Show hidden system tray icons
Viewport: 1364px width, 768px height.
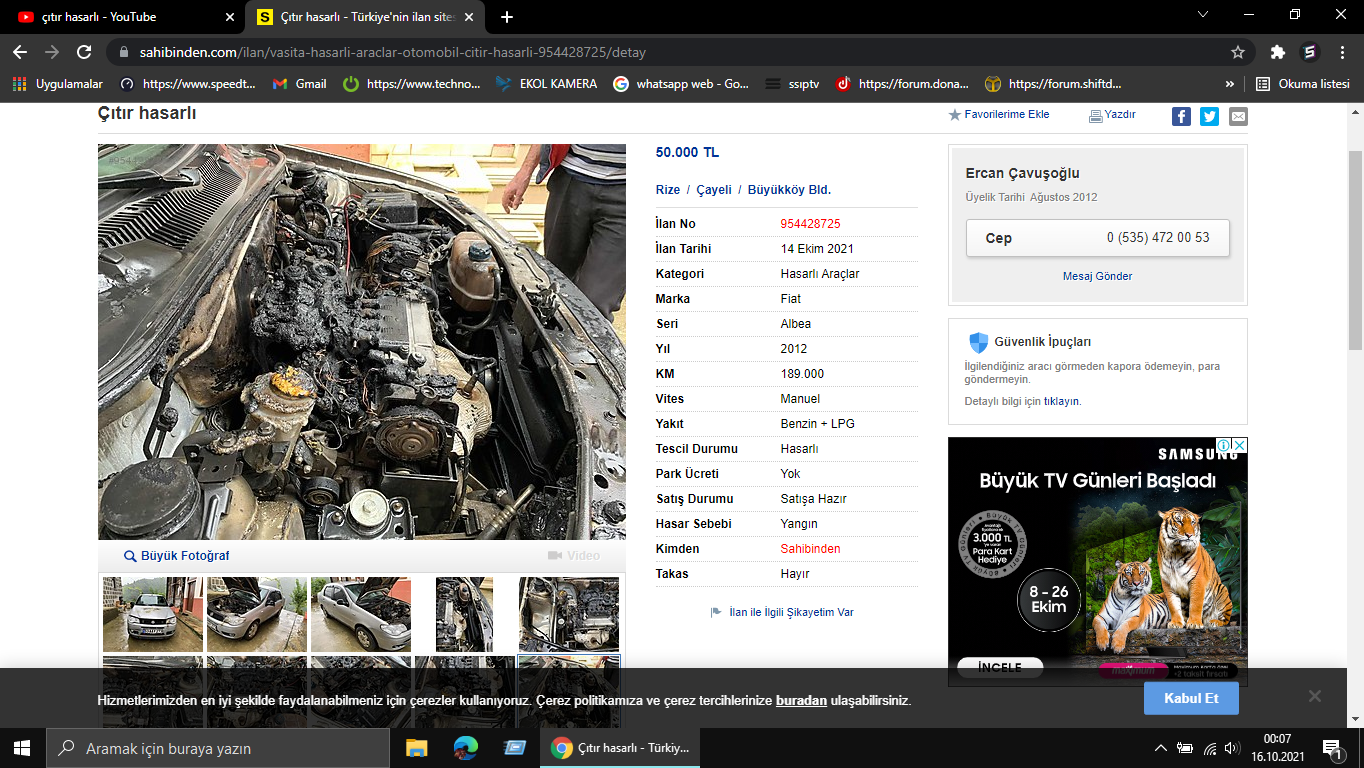pyautogui.click(x=1161, y=748)
